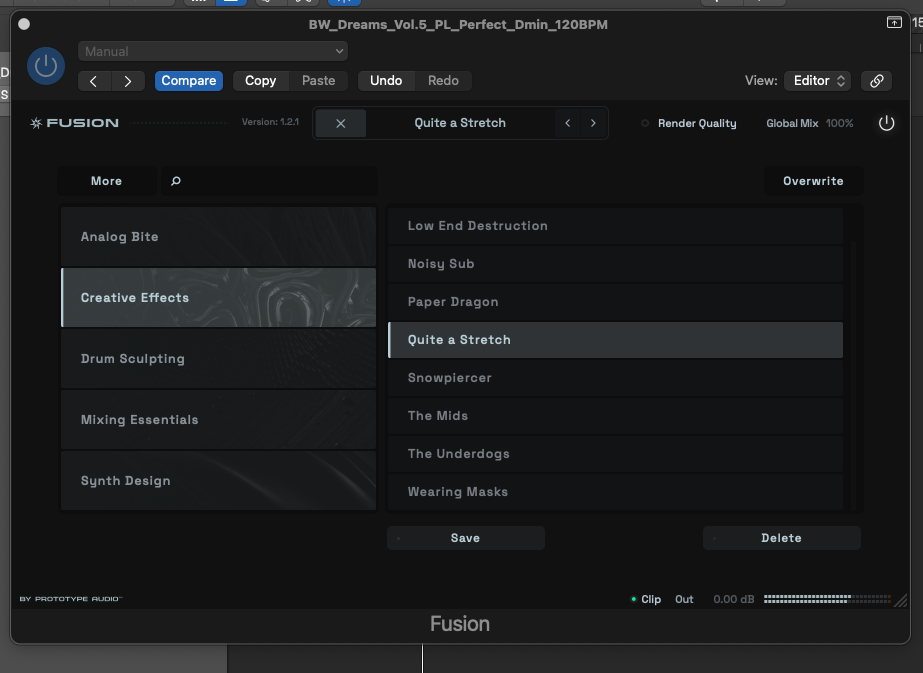
Task: Close the preset browser with X icon
Action: click(341, 123)
